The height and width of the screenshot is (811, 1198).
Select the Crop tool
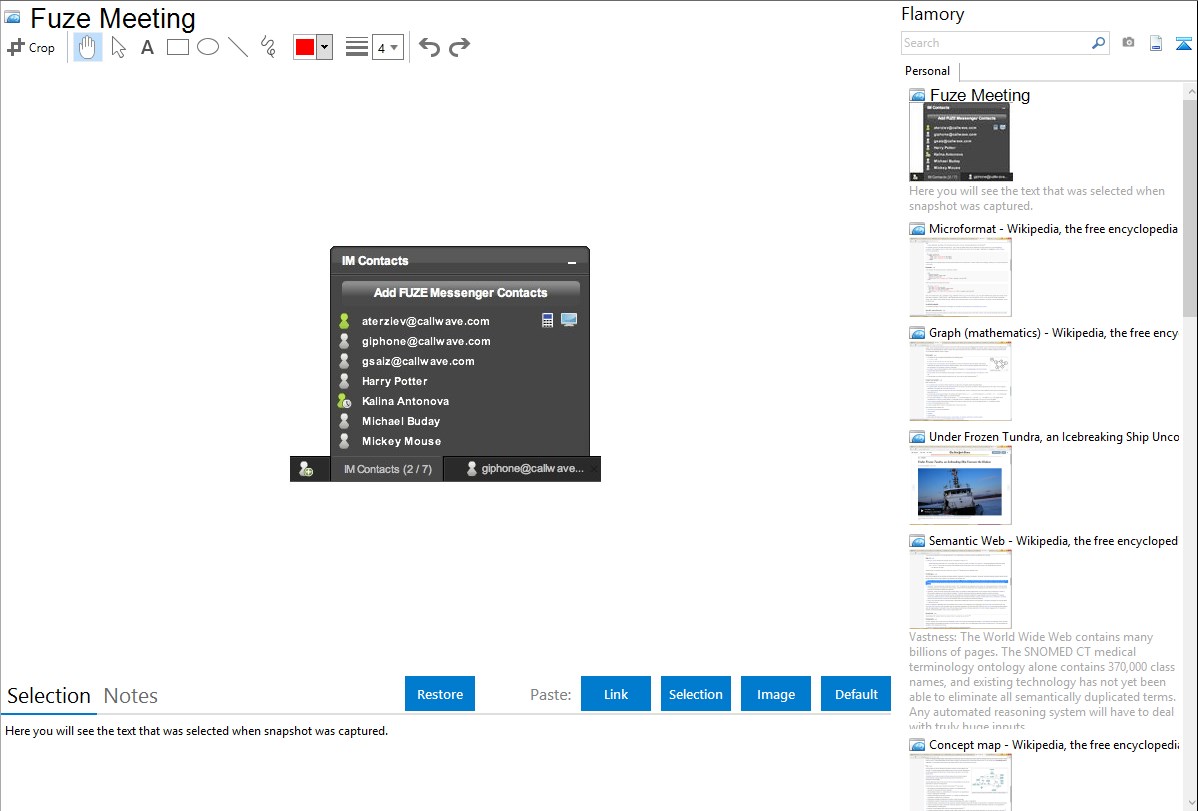(x=31, y=47)
